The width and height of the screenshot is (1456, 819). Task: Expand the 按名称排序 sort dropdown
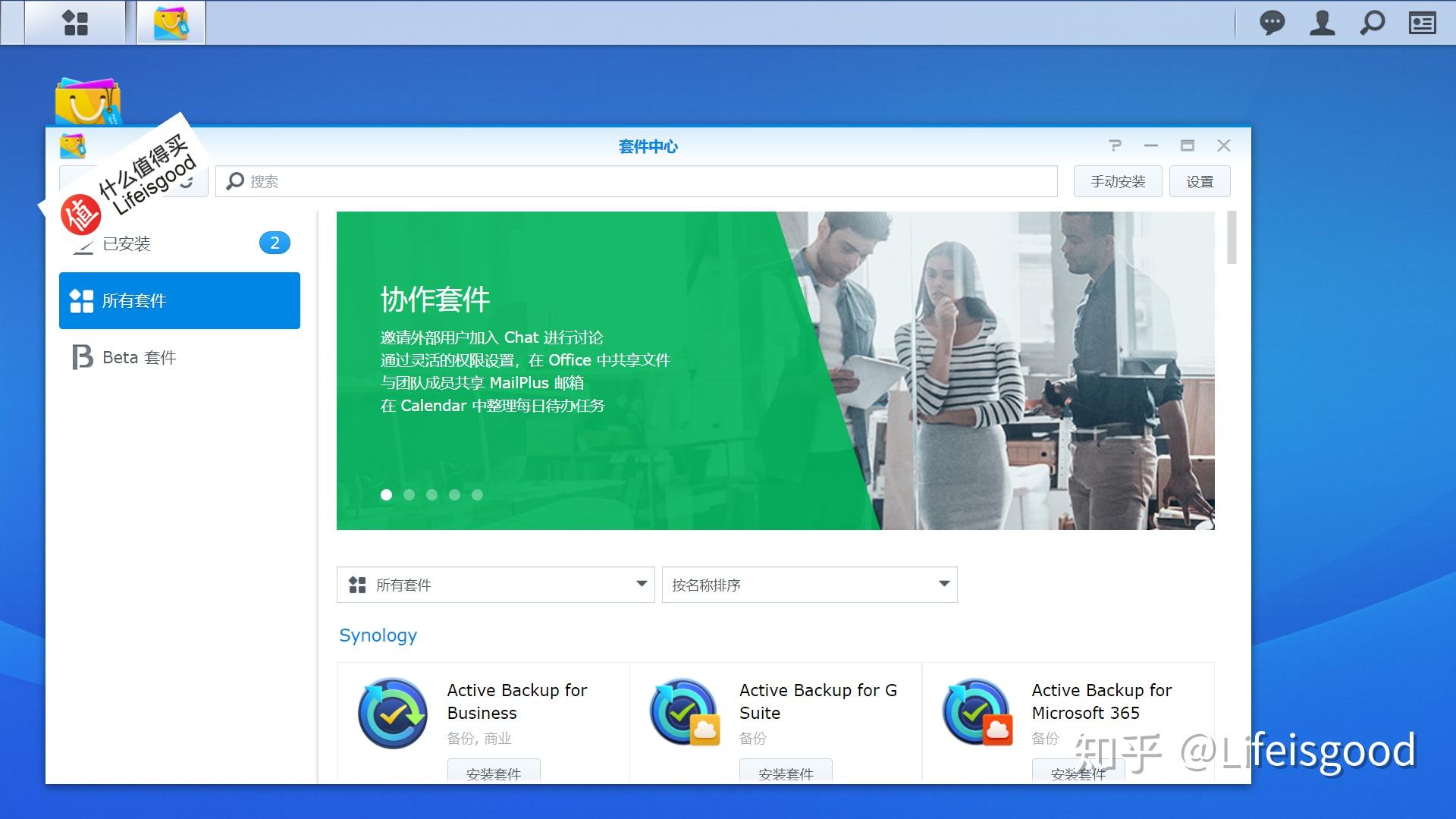pos(809,585)
